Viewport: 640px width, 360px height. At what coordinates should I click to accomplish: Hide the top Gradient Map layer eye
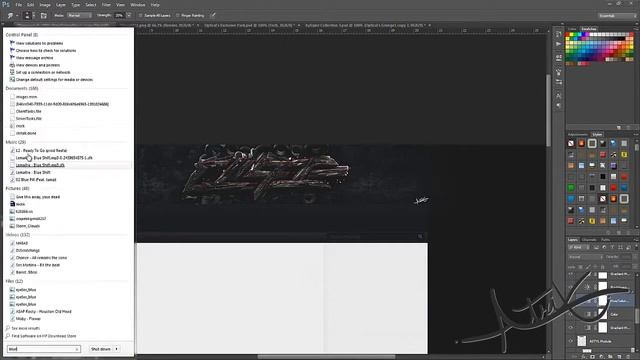click(x=571, y=275)
